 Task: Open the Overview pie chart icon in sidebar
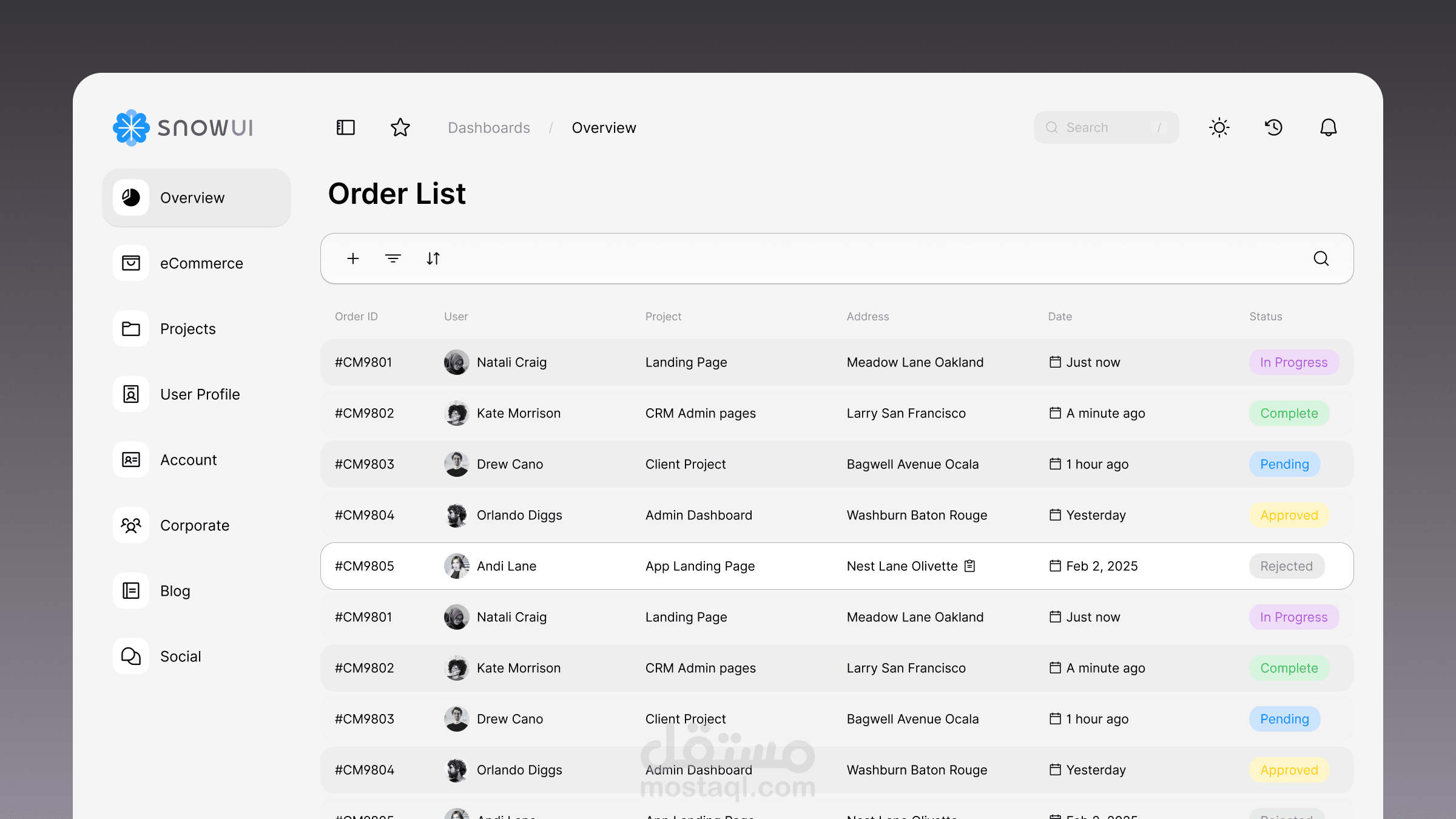pos(131,198)
